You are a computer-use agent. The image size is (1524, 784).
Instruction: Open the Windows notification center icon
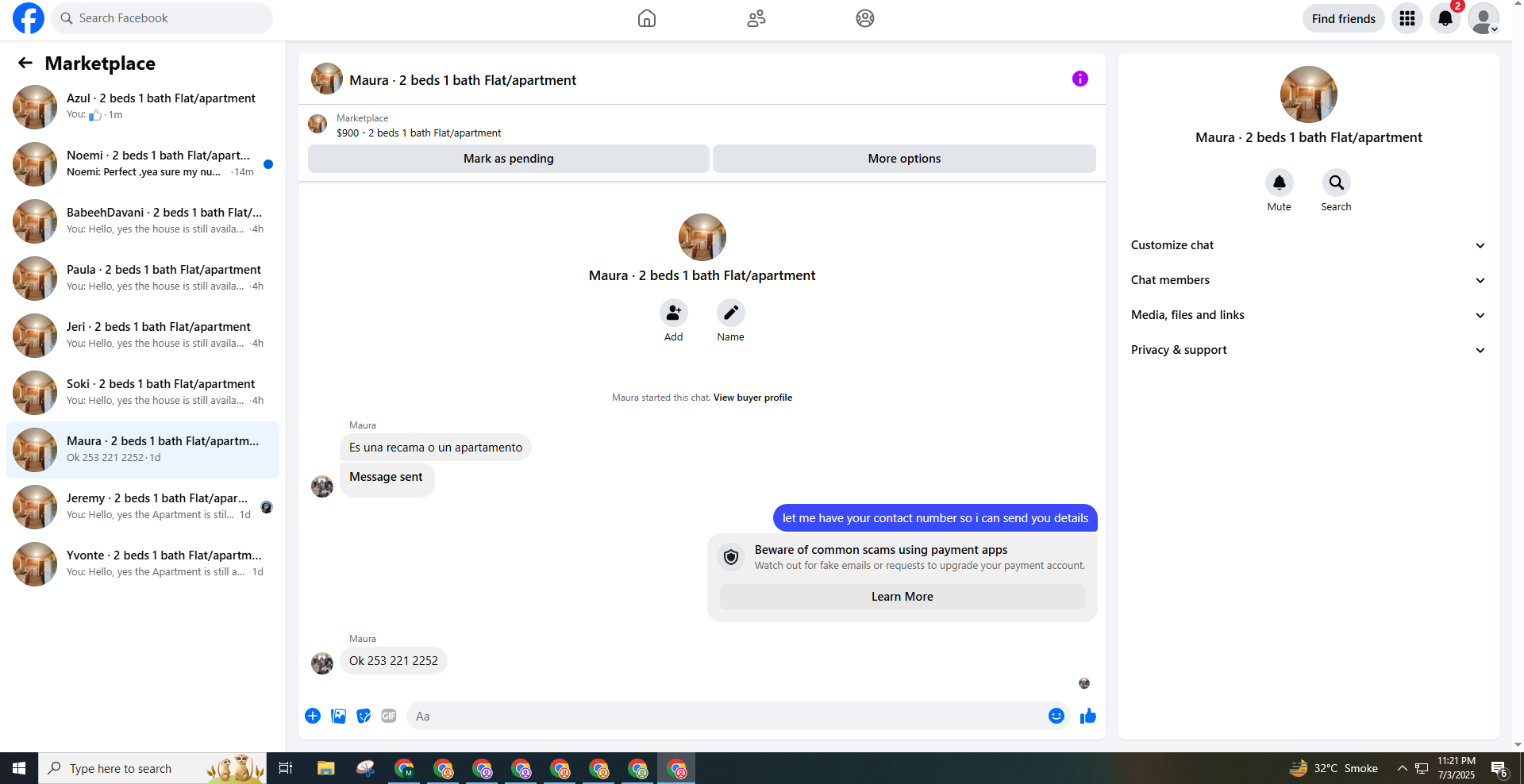tap(1499, 768)
